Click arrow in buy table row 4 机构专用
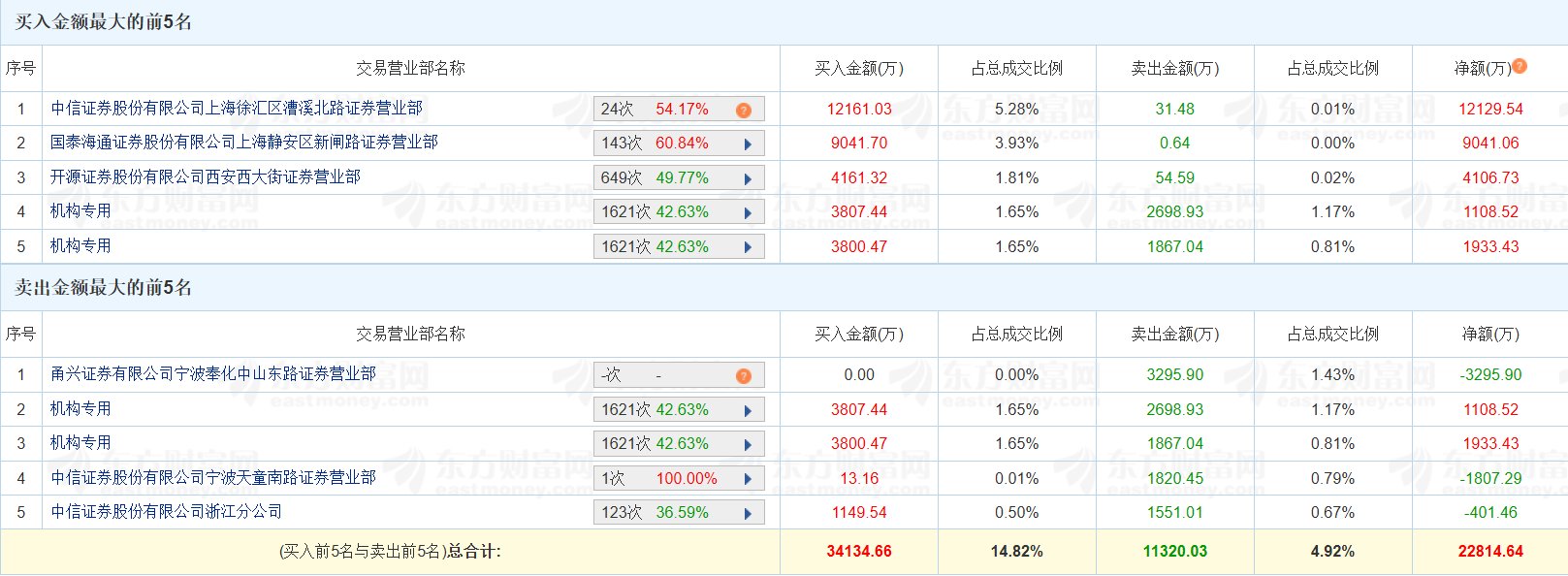Image resolution: width=1568 pixels, height=576 pixels. (x=748, y=213)
